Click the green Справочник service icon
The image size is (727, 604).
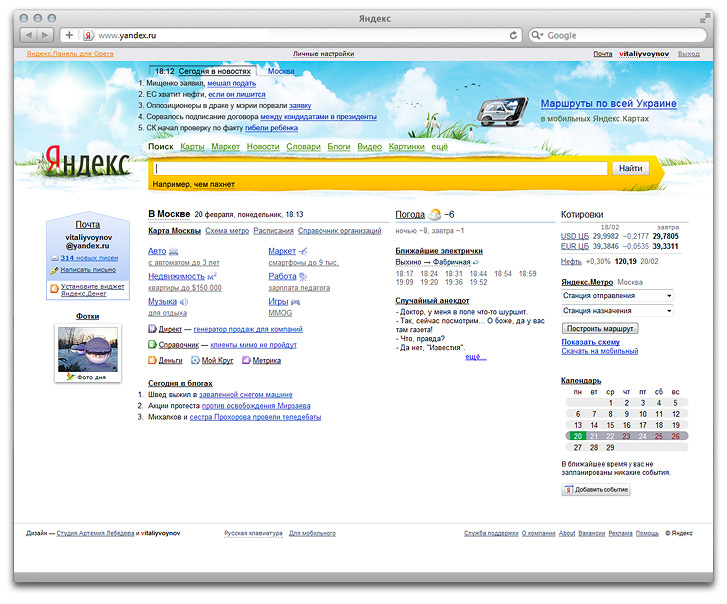tap(152, 344)
